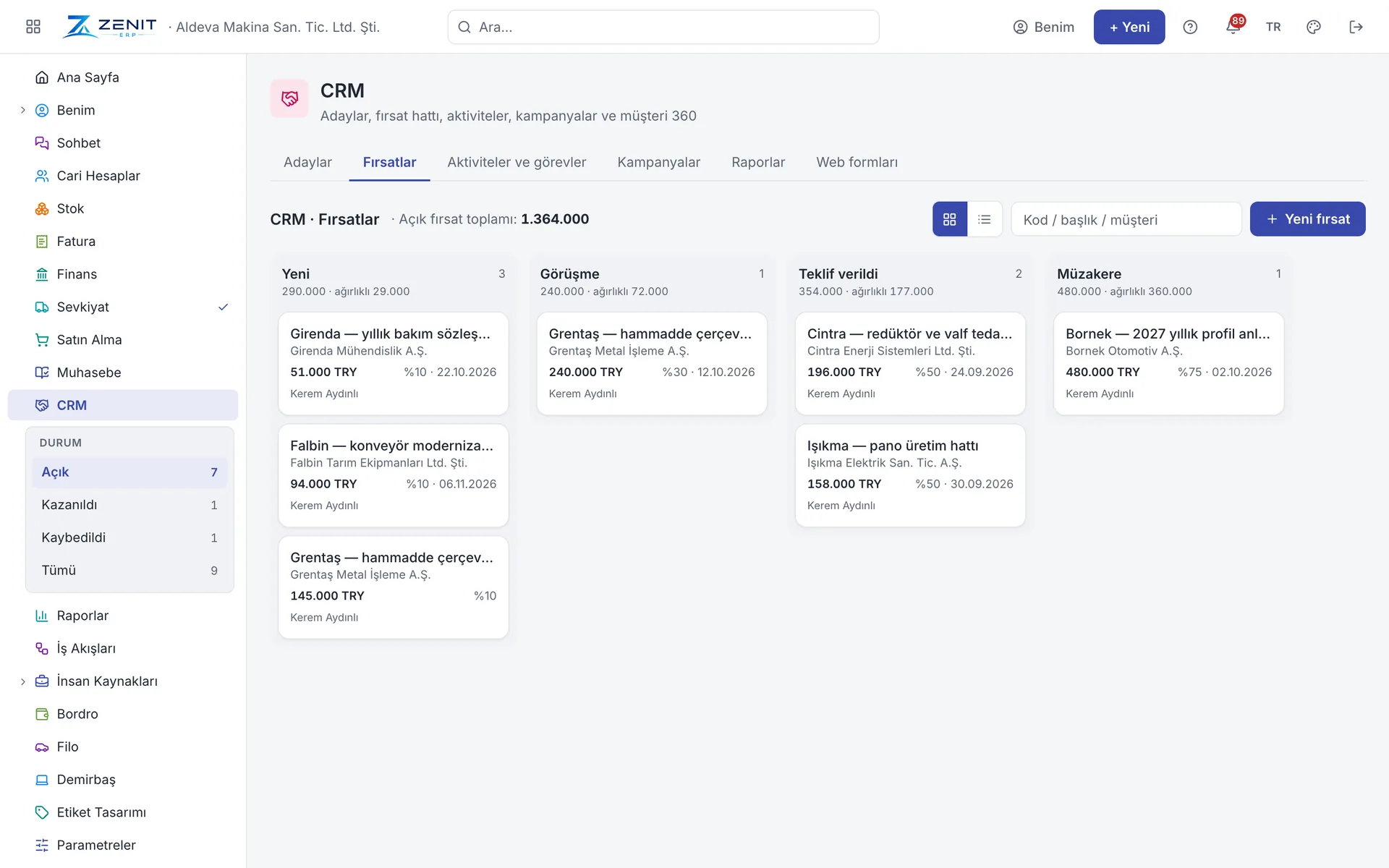Click the Muhasebe book icon
1389x868 pixels.
point(42,373)
